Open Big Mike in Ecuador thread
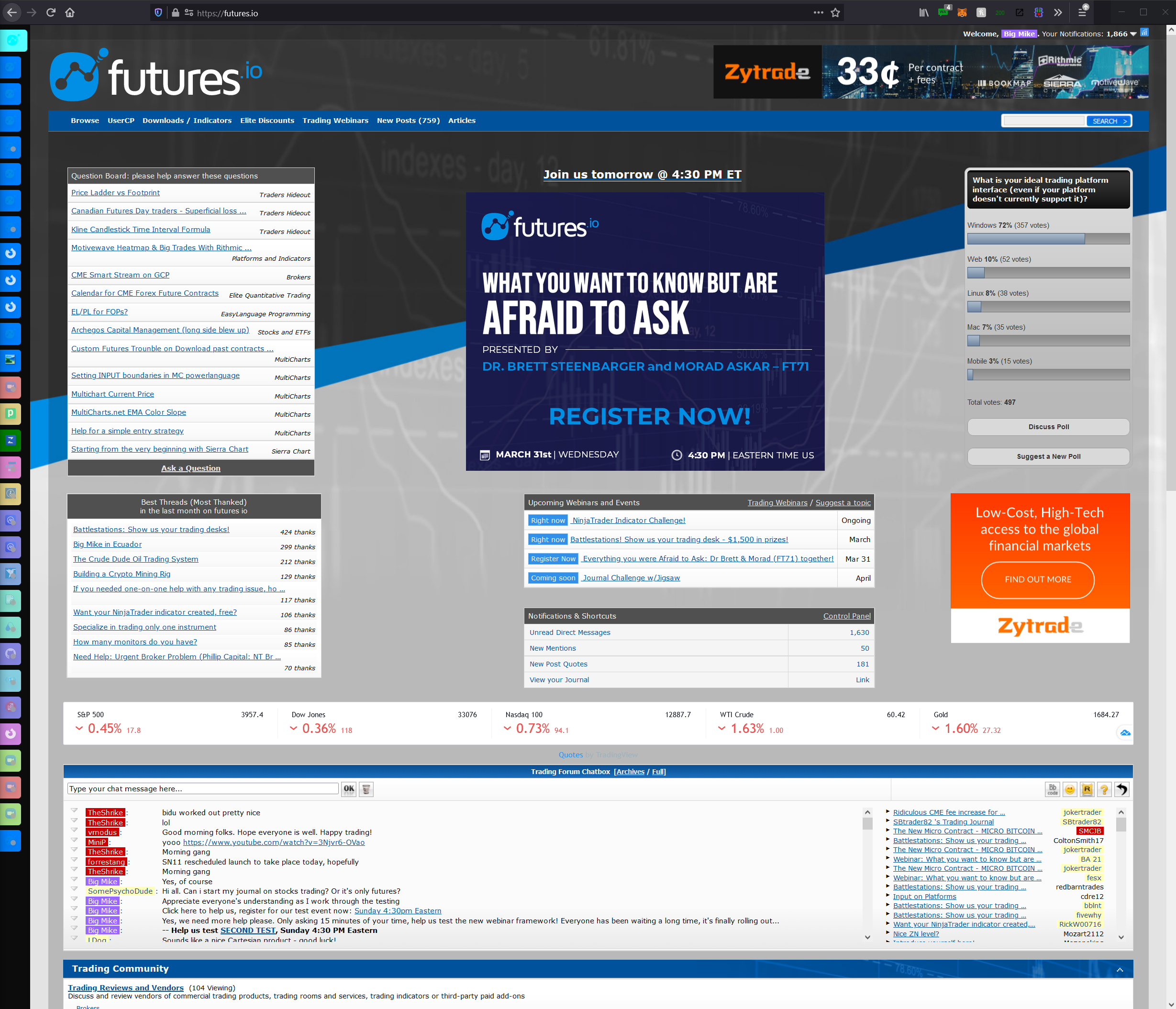The image size is (1176, 1009). [x=107, y=544]
